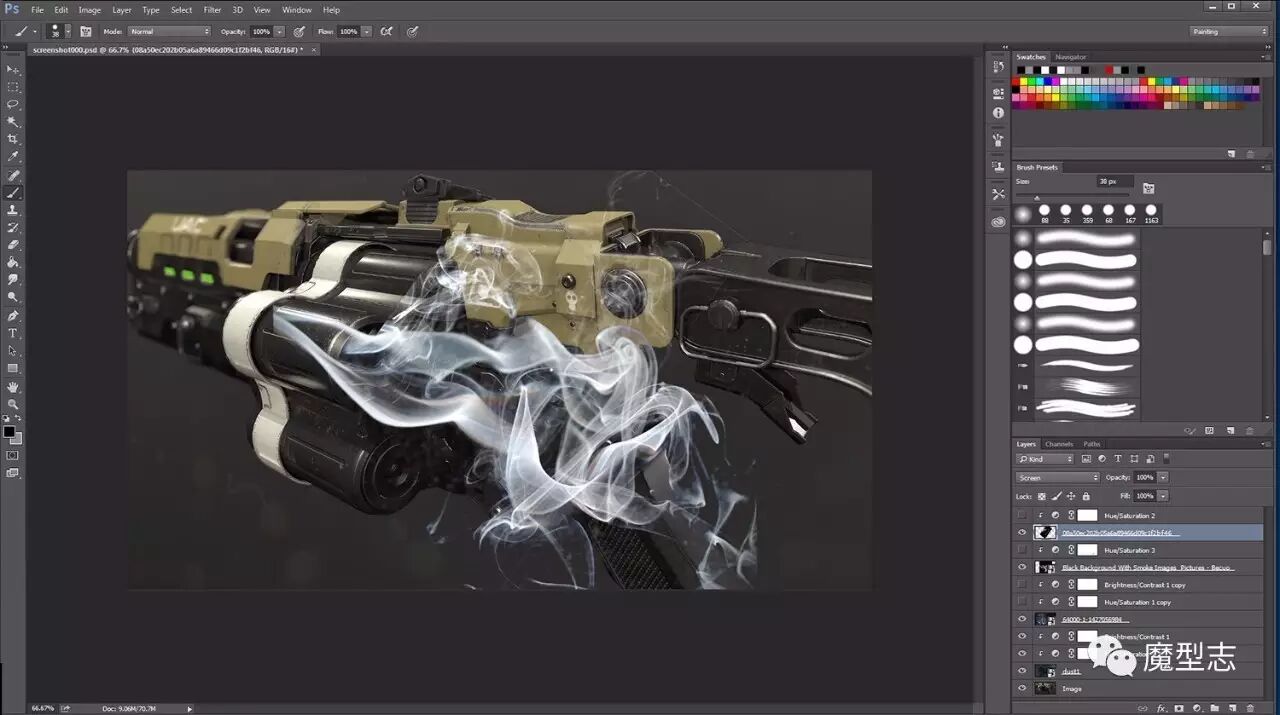Open the File menu

tap(37, 10)
